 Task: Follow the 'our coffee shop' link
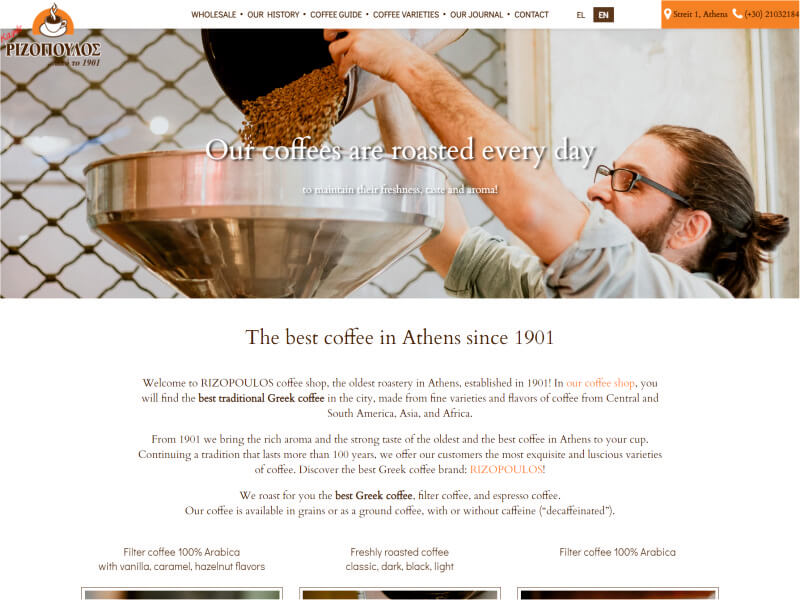[600, 383]
